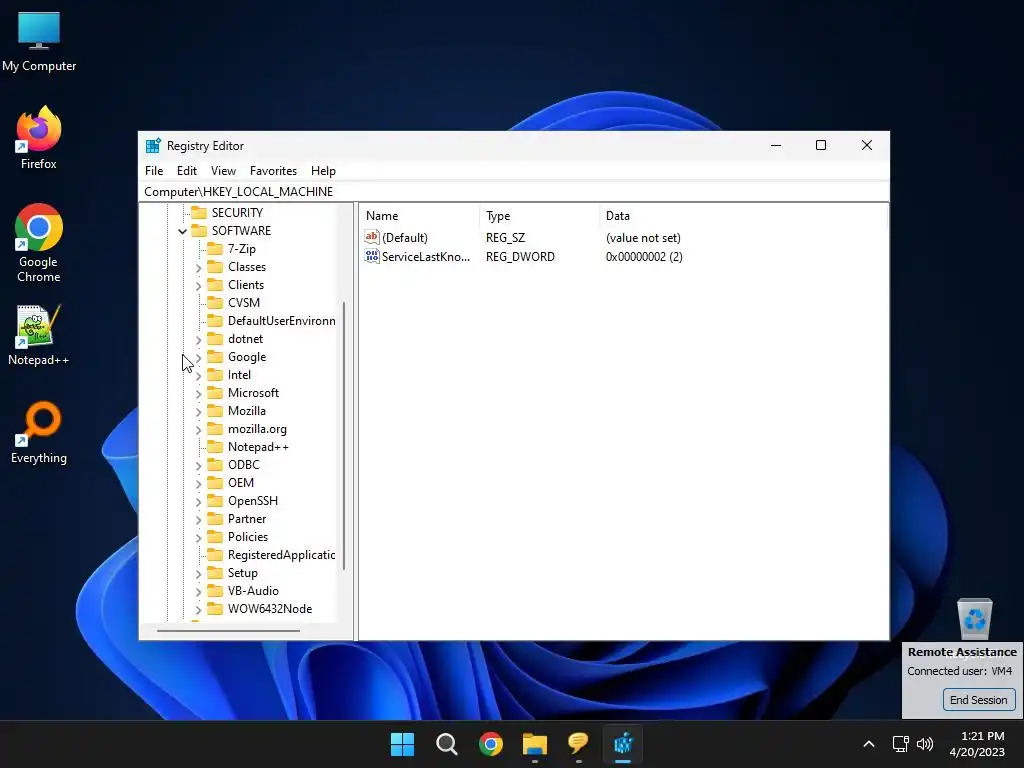
Task: Expand the Setup key
Action: (199, 573)
